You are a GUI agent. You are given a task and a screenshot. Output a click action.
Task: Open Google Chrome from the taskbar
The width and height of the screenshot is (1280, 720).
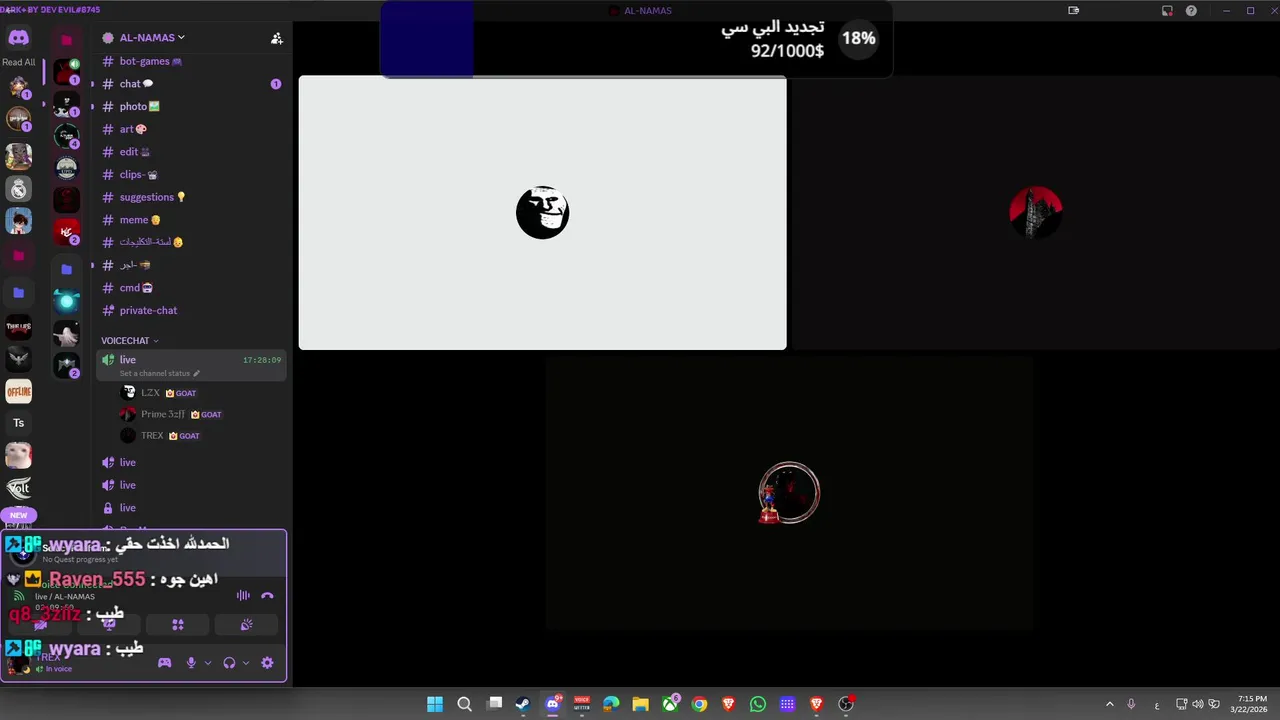[x=699, y=704]
